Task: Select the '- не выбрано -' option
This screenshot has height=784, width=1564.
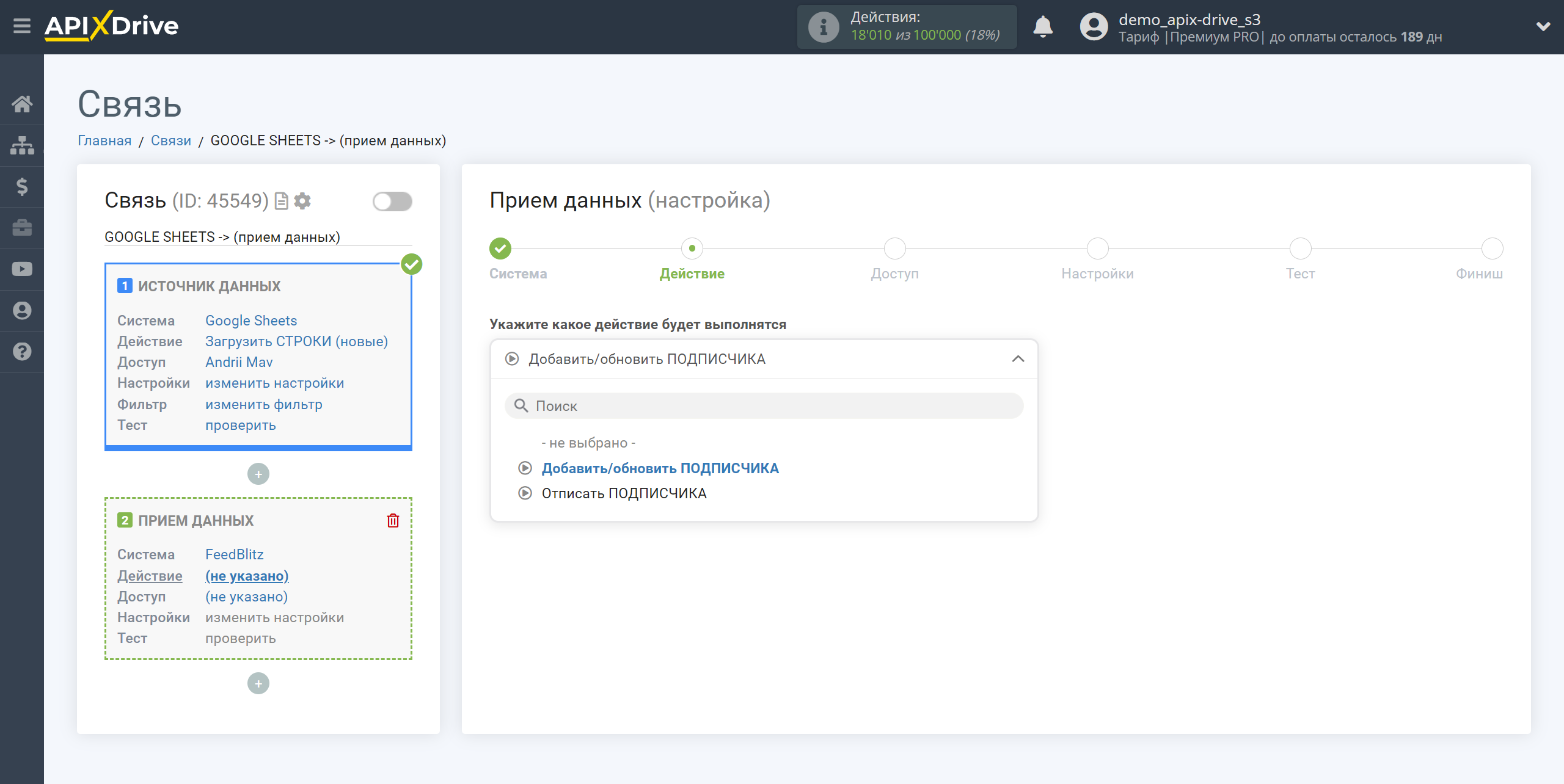Action: 588,443
